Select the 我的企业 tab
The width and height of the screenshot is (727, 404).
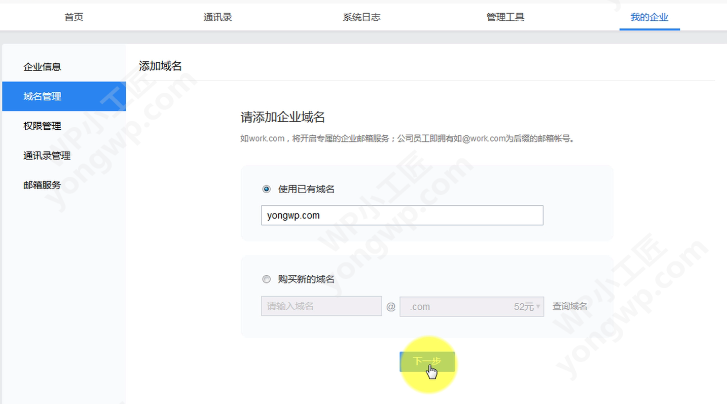coord(649,17)
